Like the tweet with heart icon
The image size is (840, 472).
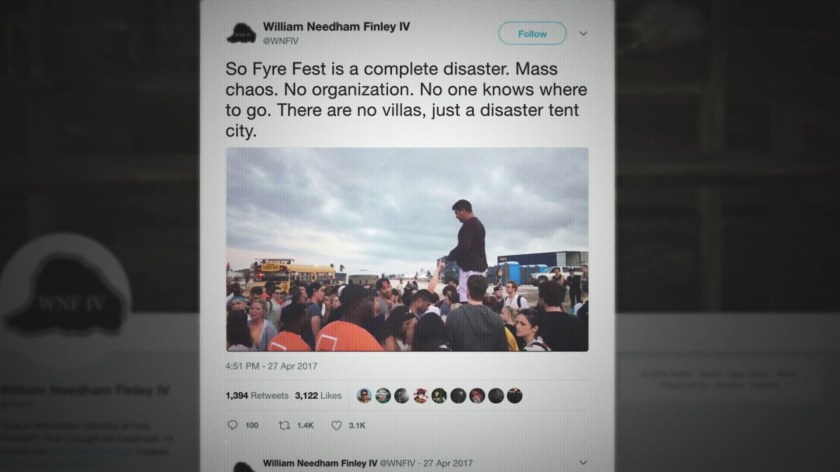[x=336, y=425]
